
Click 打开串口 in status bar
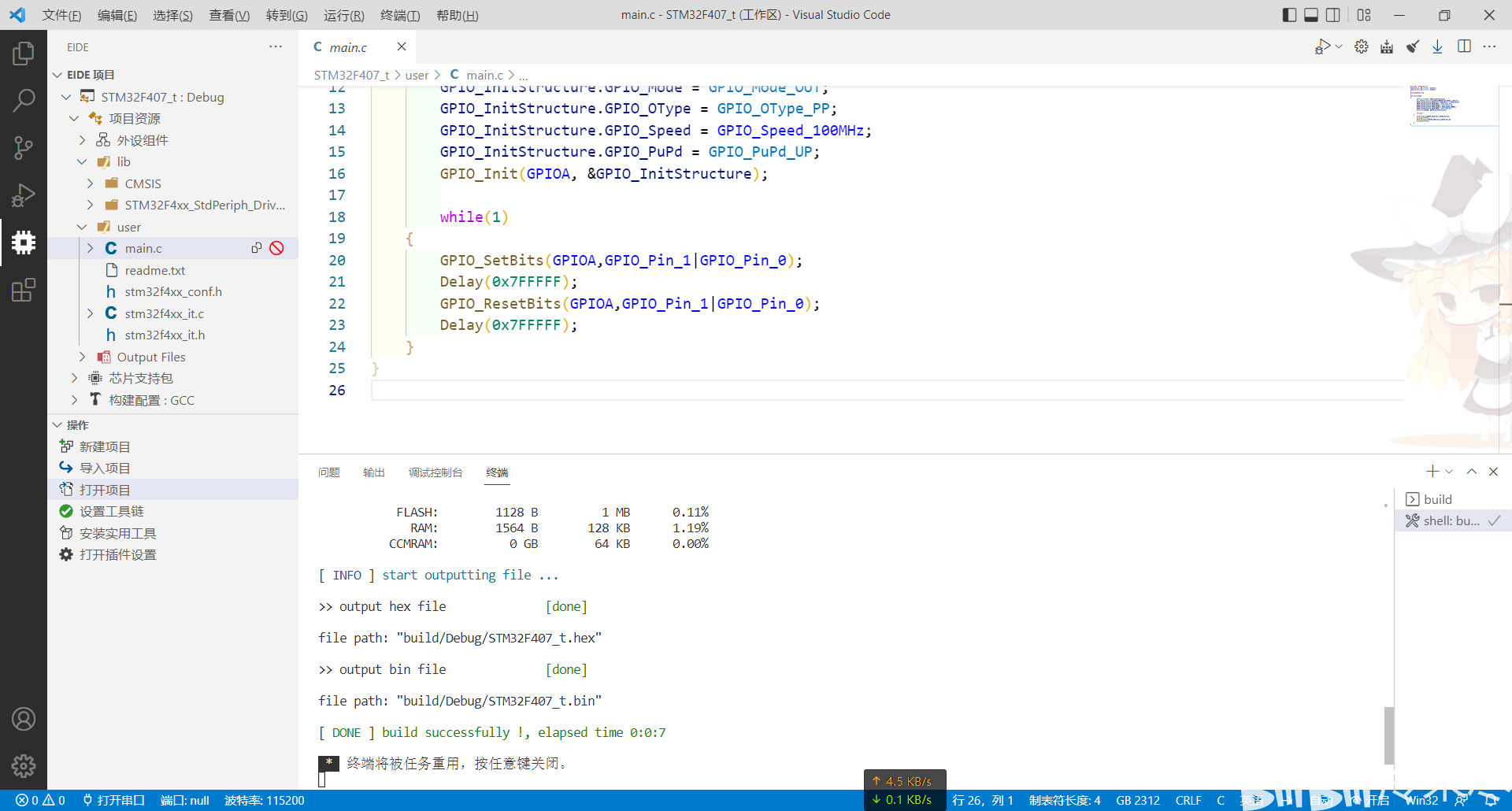(x=114, y=801)
